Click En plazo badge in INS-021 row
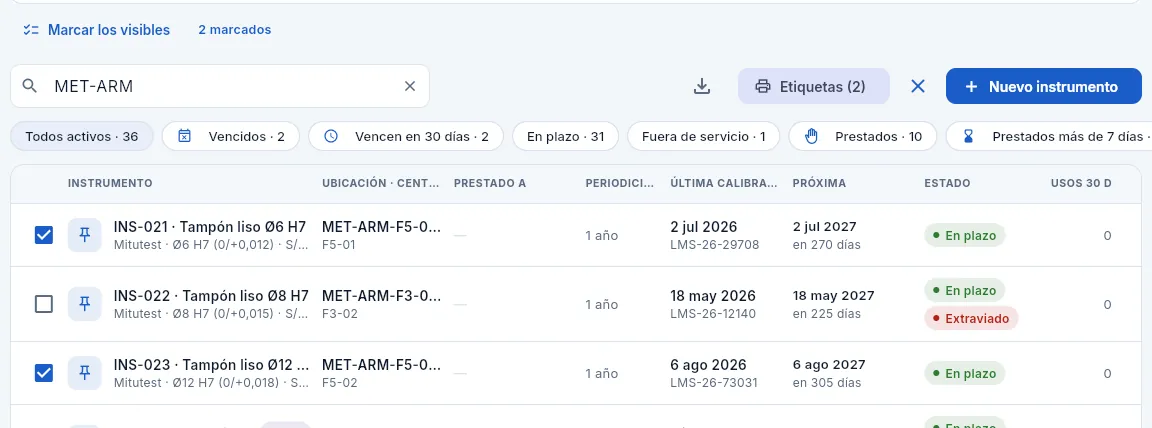 click(964, 236)
